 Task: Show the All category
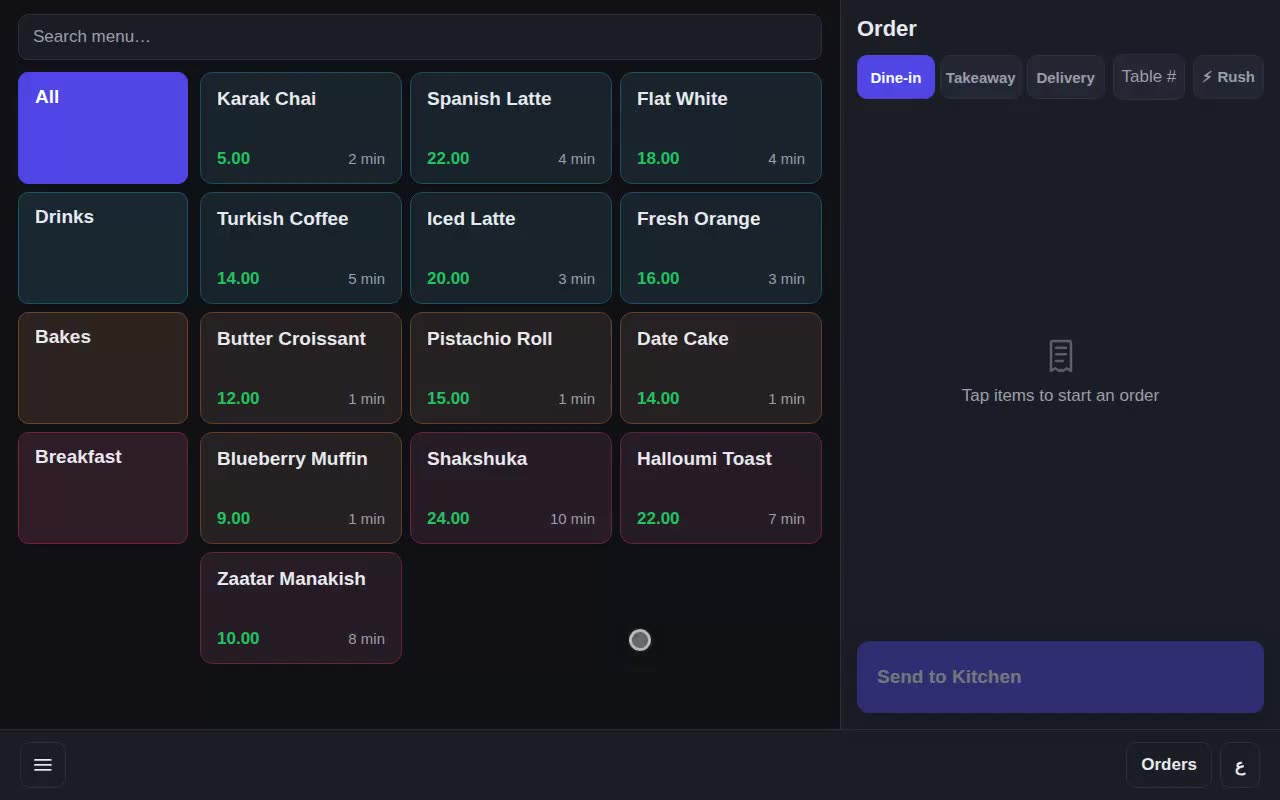click(x=103, y=128)
